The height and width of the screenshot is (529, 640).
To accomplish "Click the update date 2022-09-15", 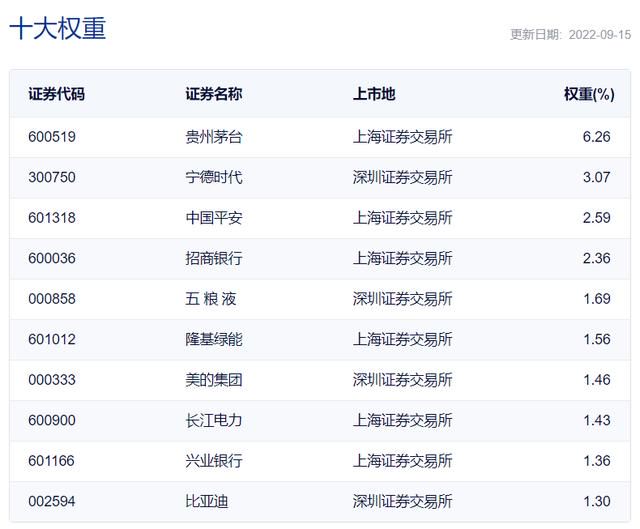I will click(600, 34).
